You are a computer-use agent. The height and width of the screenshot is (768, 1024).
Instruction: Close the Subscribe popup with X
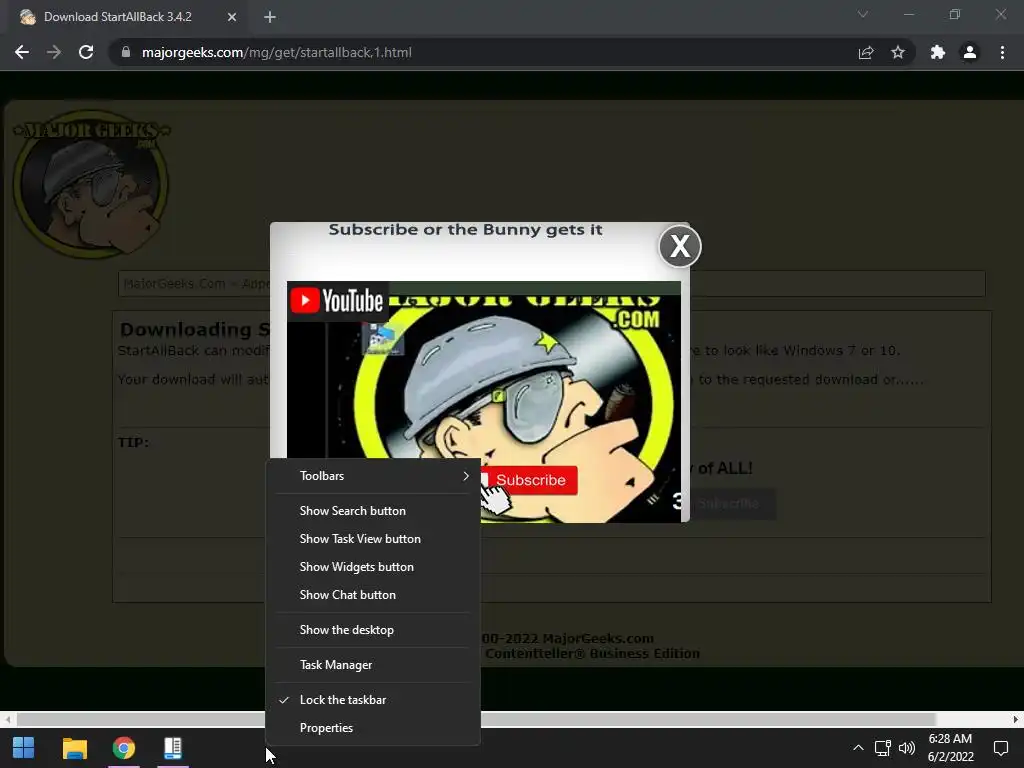(x=680, y=246)
